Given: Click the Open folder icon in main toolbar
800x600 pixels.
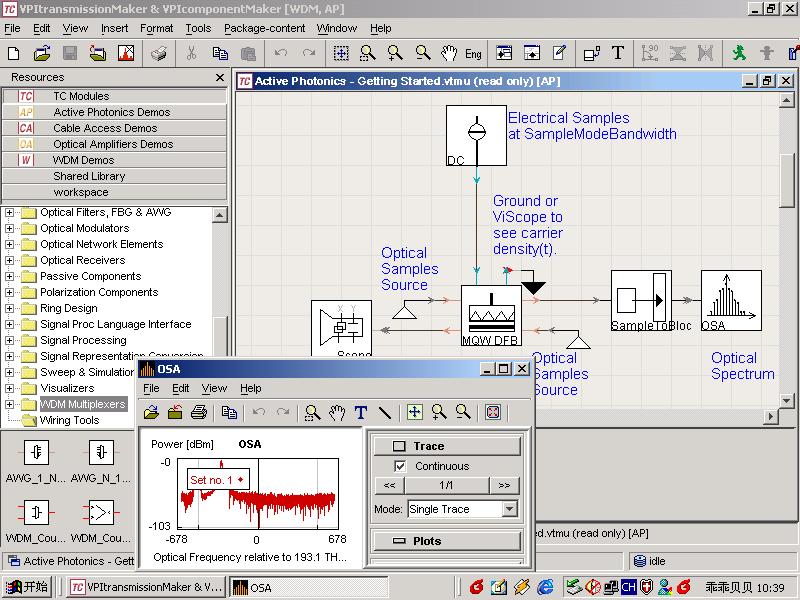Looking at the screenshot, I should coord(42,53).
